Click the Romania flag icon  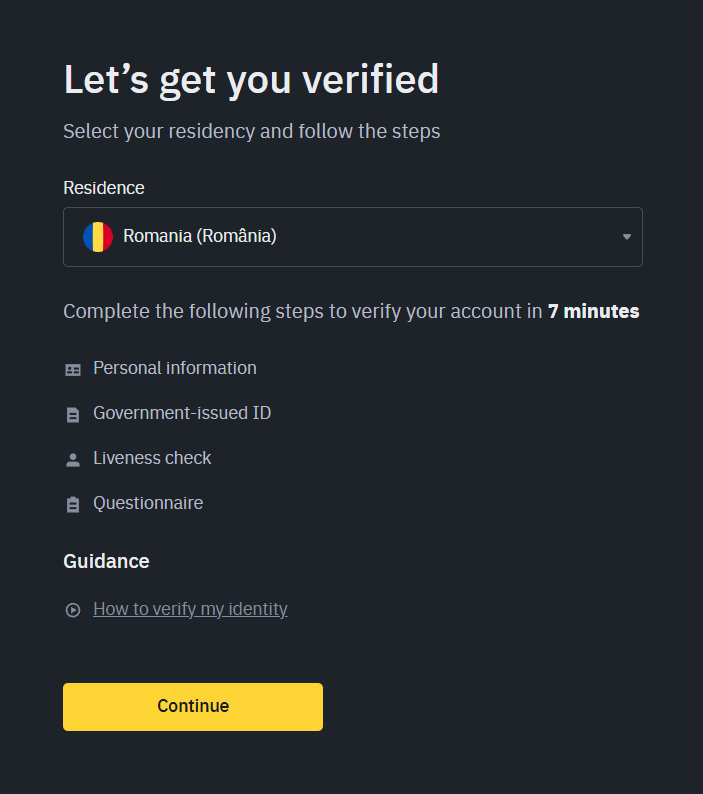click(98, 237)
